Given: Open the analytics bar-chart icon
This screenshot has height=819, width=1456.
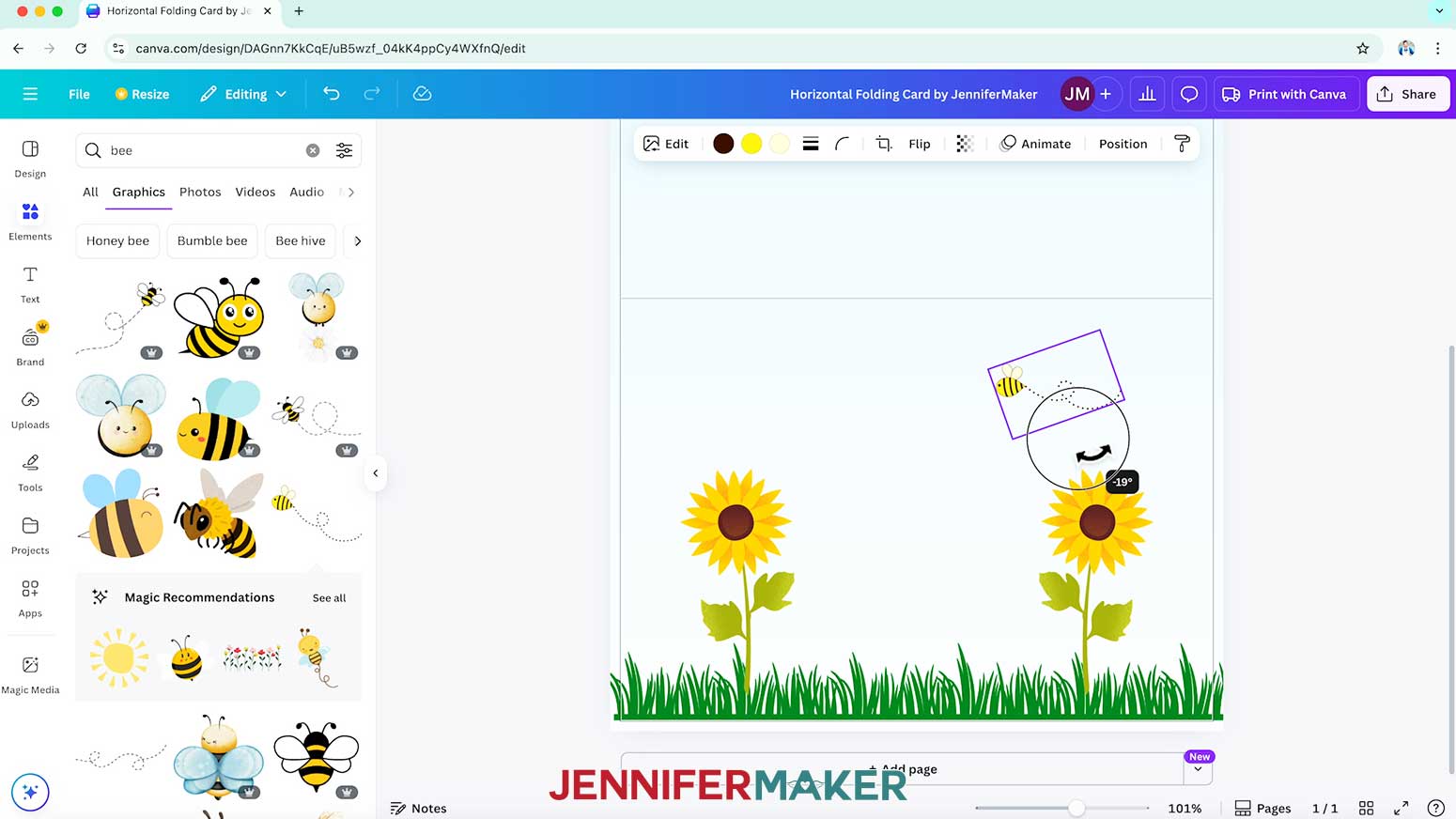Looking at the screenshot, I should (1147, 94).
